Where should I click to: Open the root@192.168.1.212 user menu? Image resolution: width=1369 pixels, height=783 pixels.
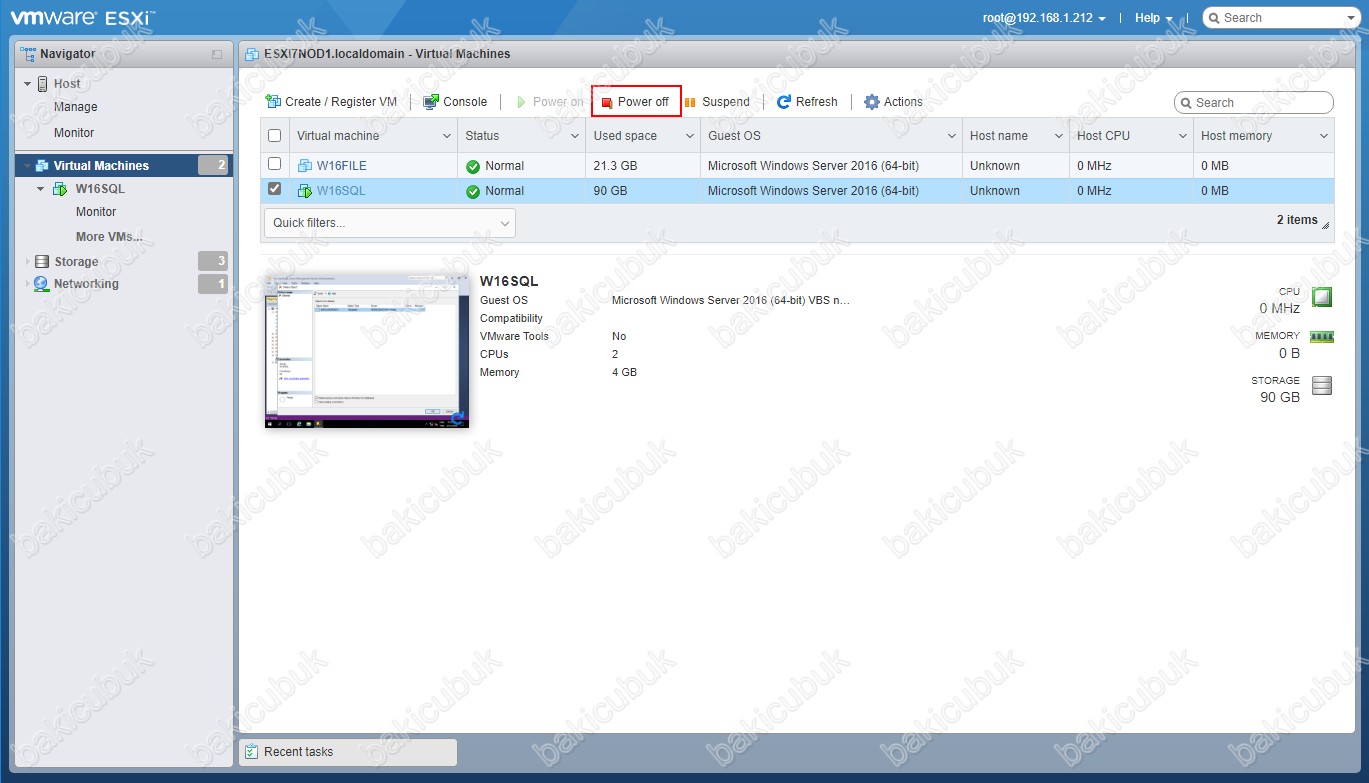click(x=1045, y=18)
